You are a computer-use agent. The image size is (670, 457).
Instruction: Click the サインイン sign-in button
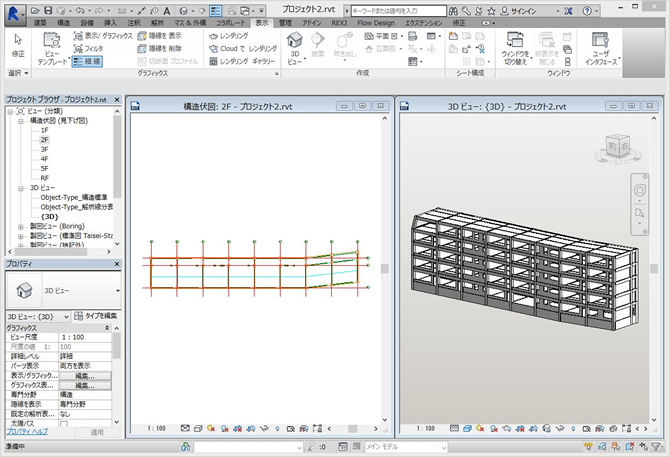click(x=518, y=11)
